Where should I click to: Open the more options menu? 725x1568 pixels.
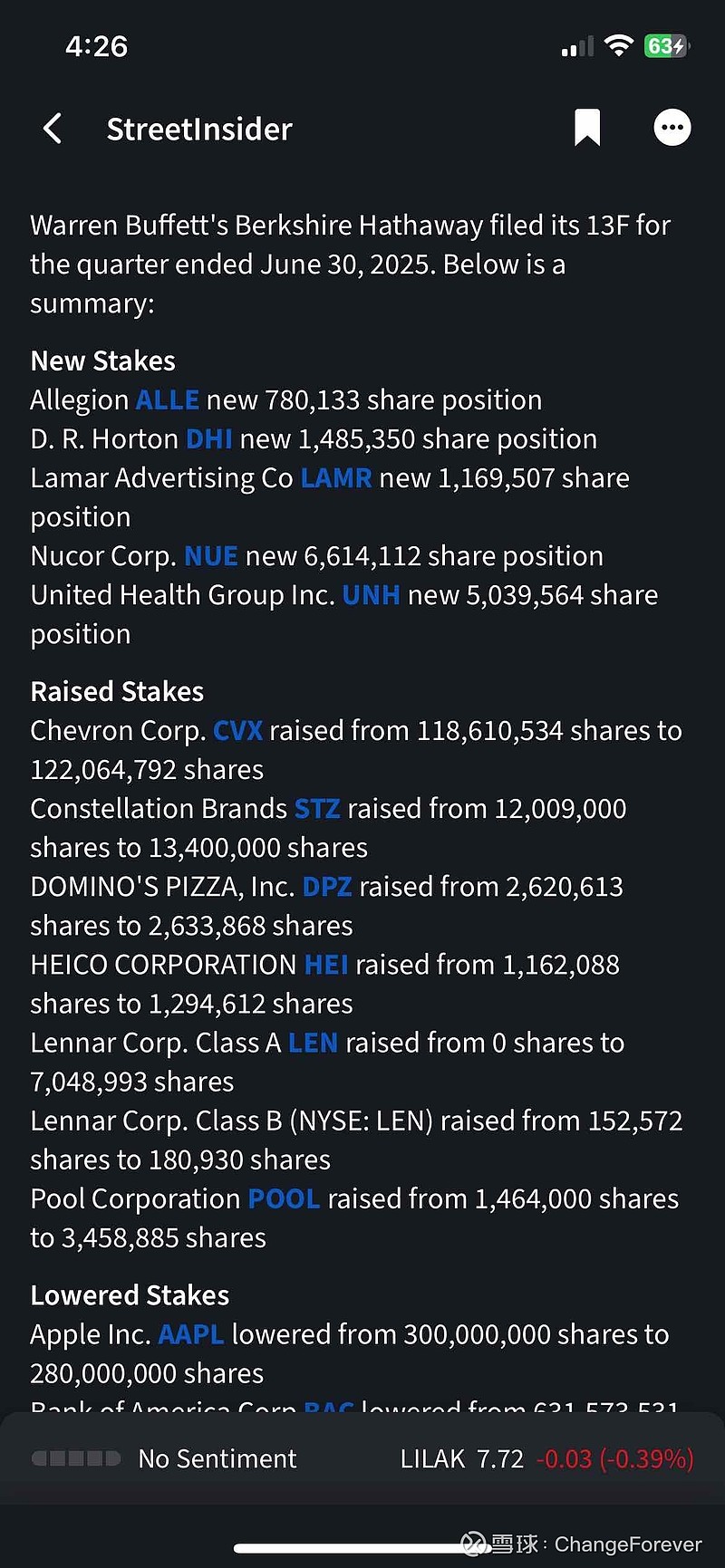pyautogui.click(x=672, y=128)
